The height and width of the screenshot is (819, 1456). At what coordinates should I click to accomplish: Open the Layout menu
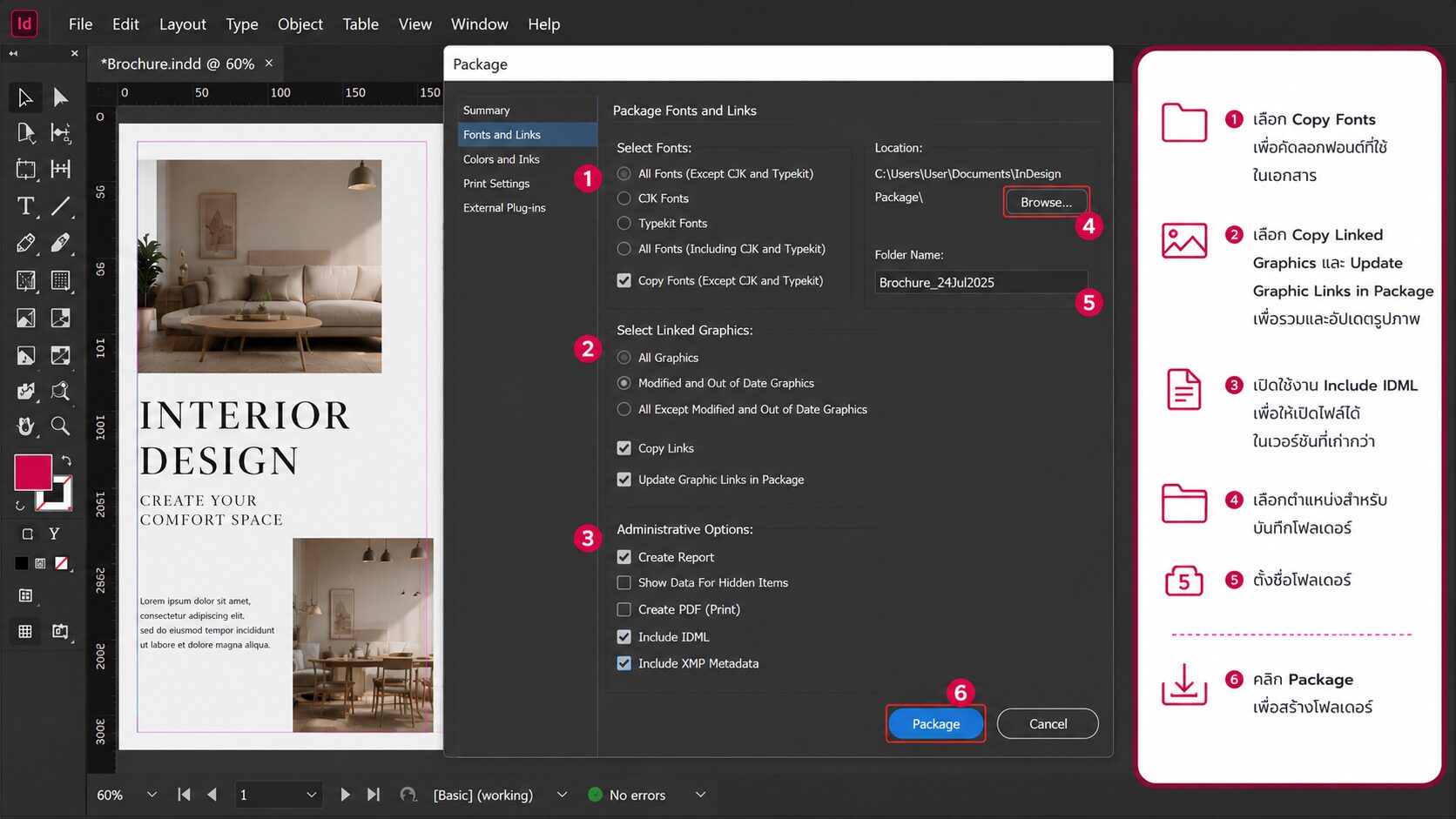(x=183, y=24)
